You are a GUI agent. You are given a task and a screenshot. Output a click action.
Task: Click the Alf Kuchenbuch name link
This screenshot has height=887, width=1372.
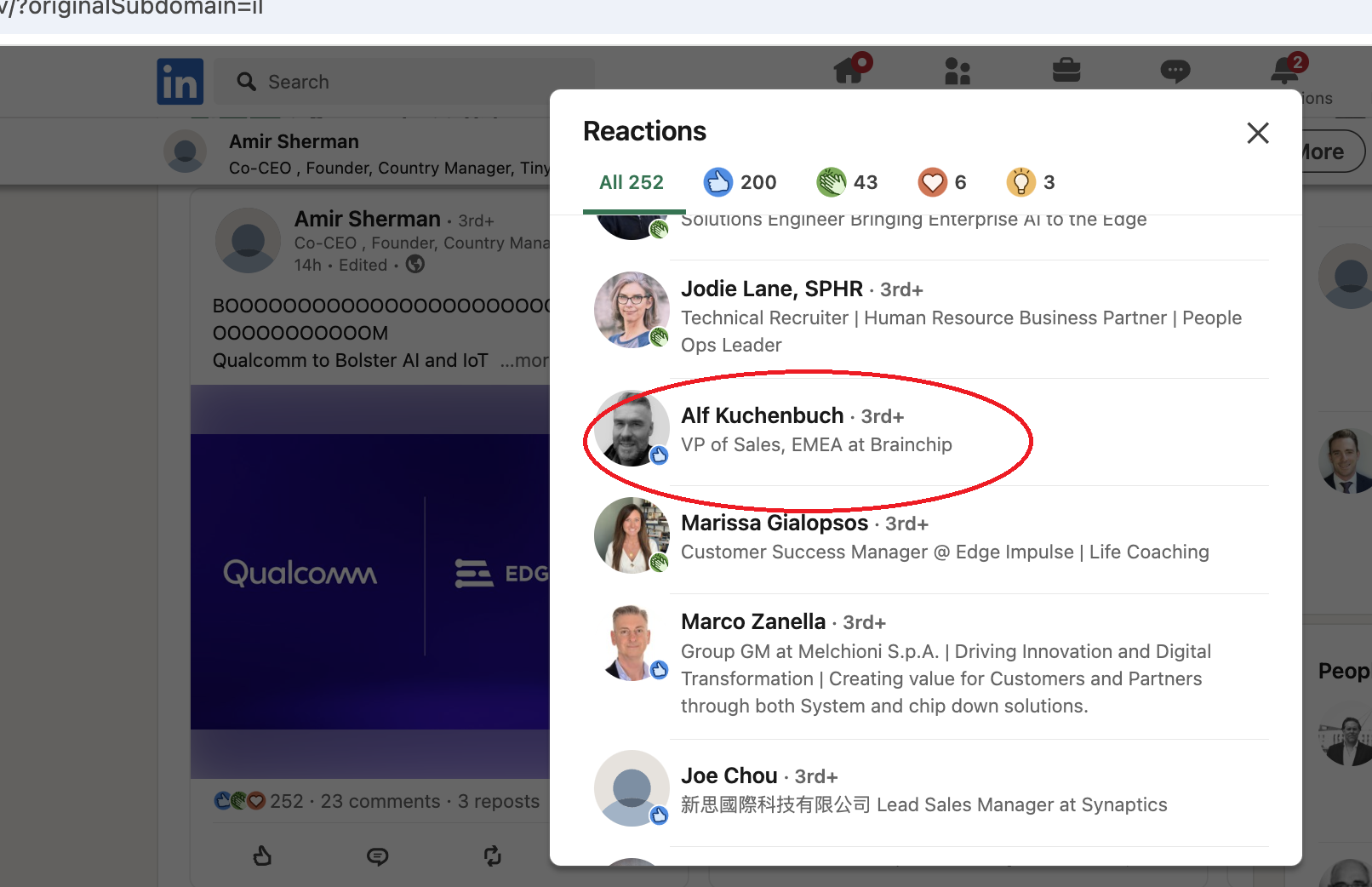click(763, 415)
